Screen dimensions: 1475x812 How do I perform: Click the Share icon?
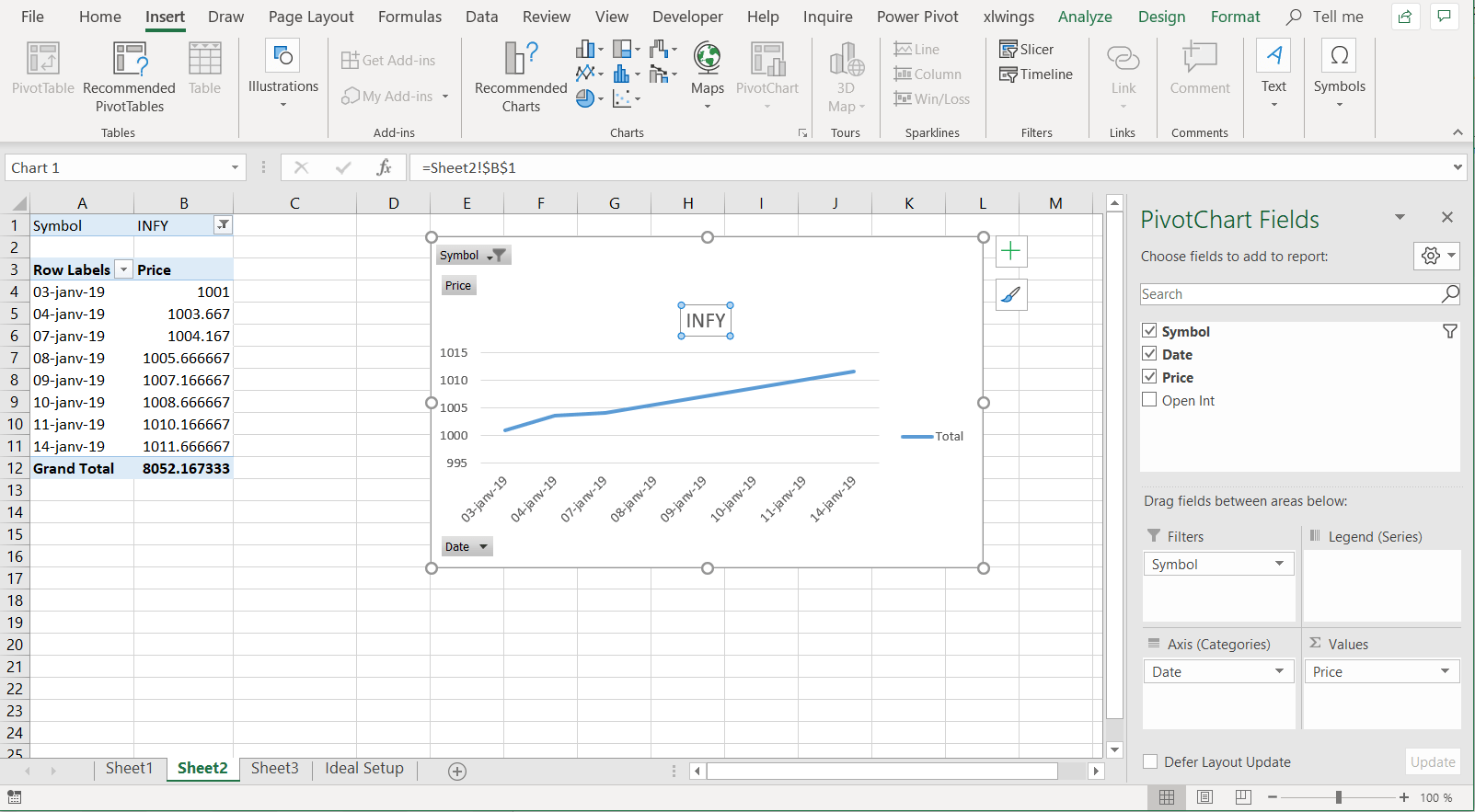coord(1405,17)
